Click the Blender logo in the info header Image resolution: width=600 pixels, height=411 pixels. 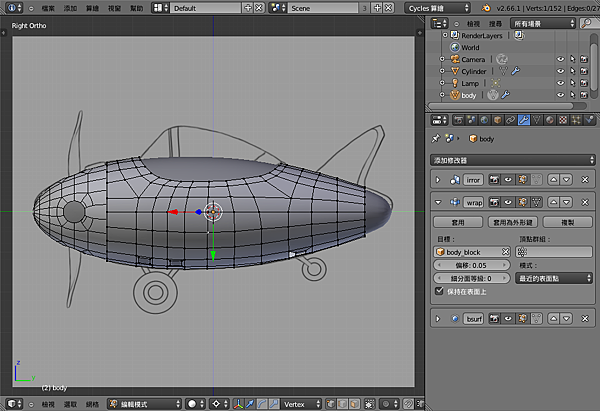pos(486,8)
